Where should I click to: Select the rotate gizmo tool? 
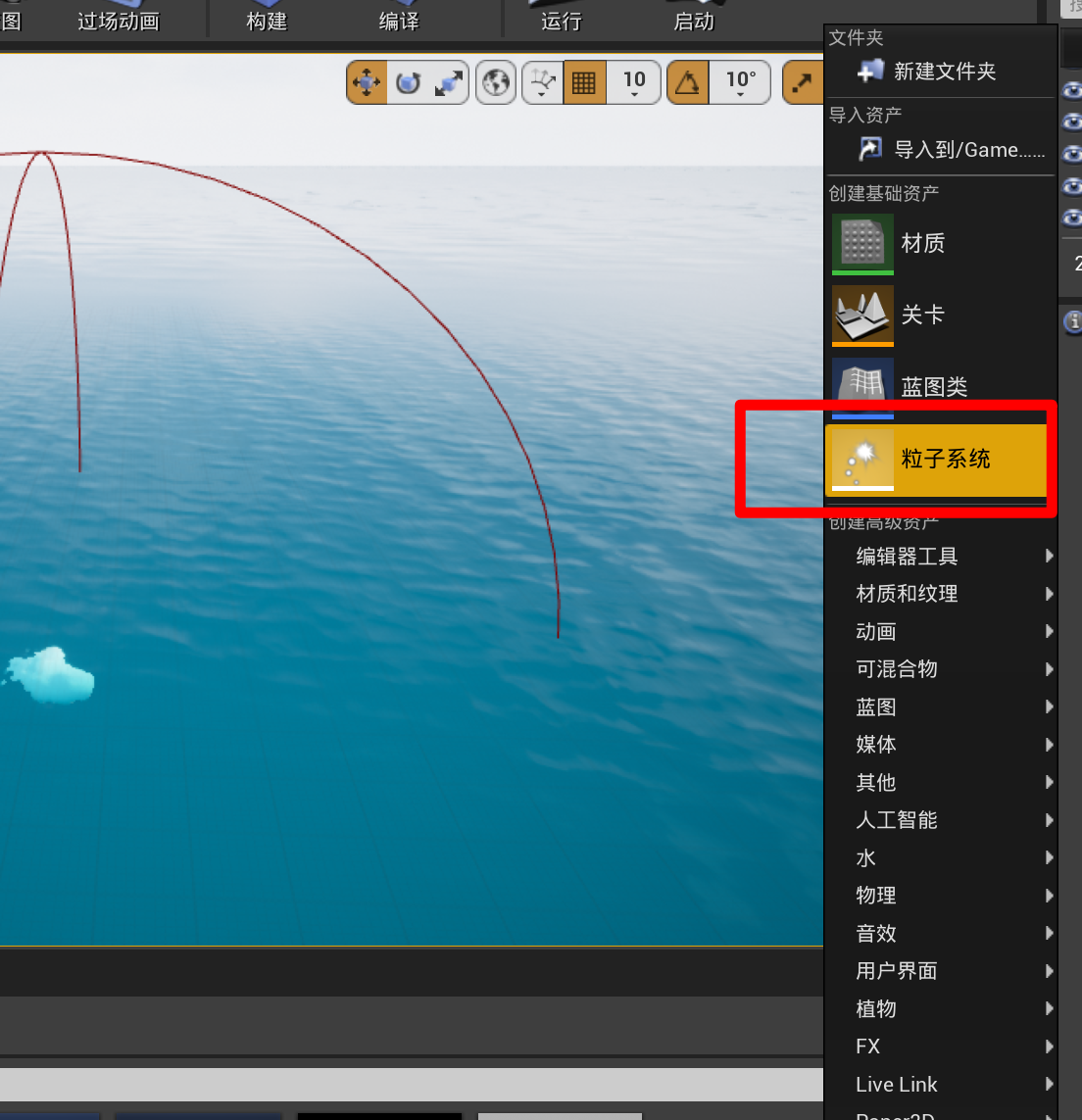[x=408, y=83]
